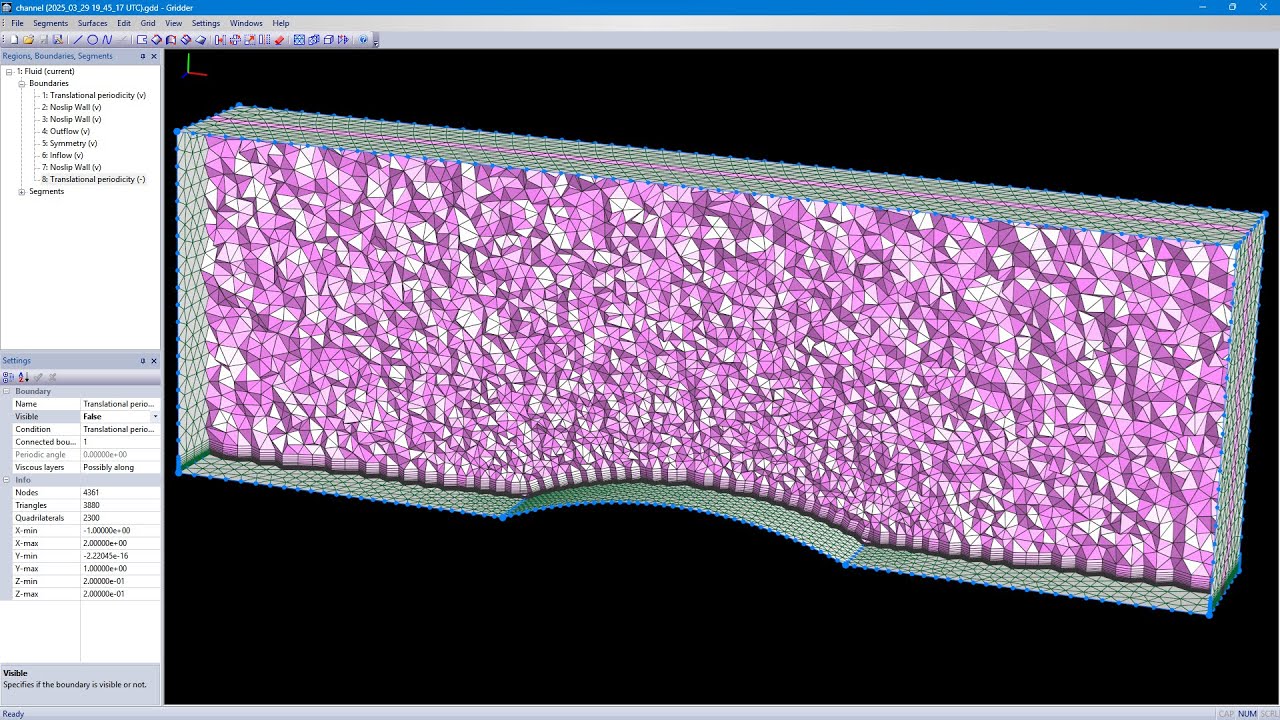Screen dimensions: 1280x720
Task: Open toolbar overflow options arrow
Action: coord(376,43)
